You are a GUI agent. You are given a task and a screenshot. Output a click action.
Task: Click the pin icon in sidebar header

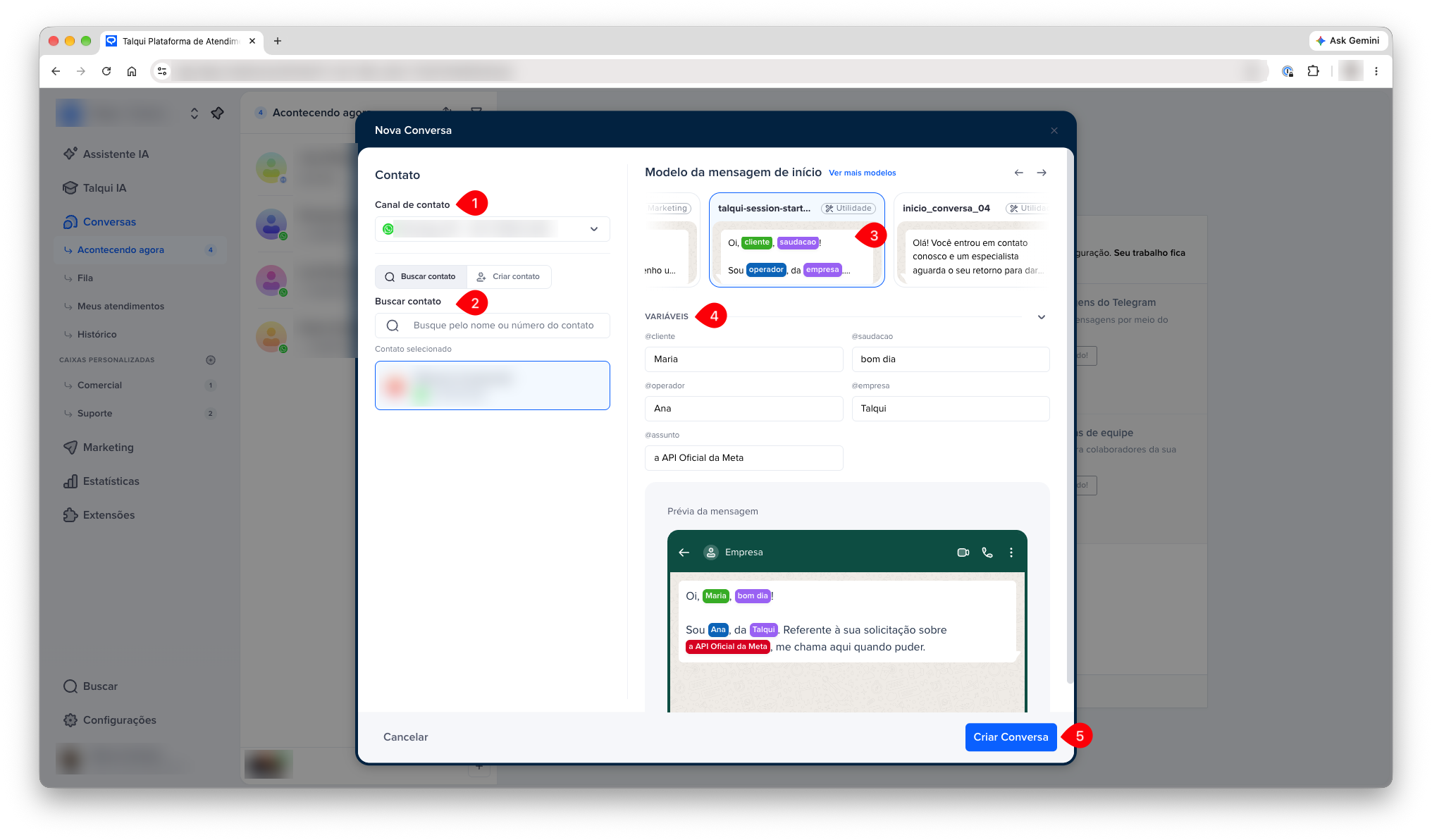pyautogui.click(x=218, y=113)
